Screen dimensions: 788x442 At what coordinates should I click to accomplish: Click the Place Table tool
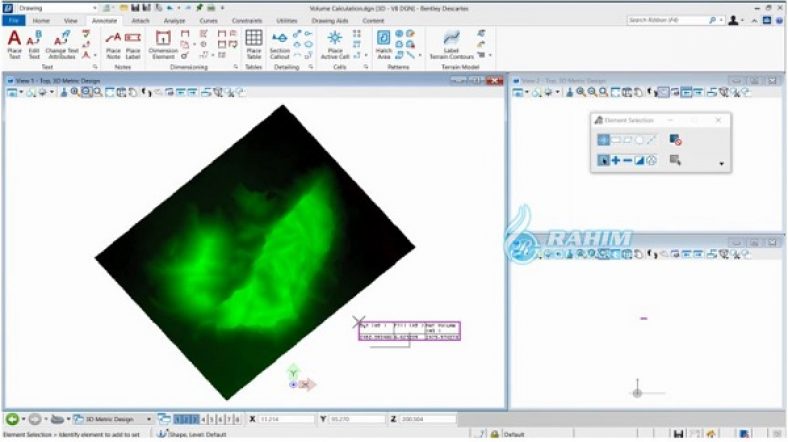point(254,44)
